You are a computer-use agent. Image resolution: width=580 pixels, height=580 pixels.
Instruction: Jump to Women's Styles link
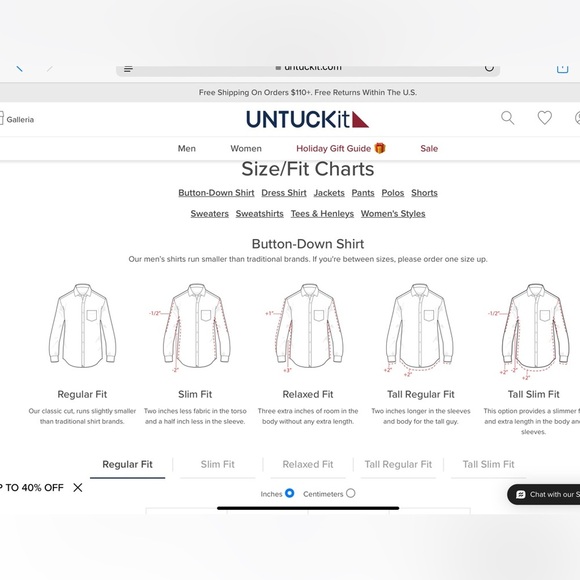tap(393, 214)
